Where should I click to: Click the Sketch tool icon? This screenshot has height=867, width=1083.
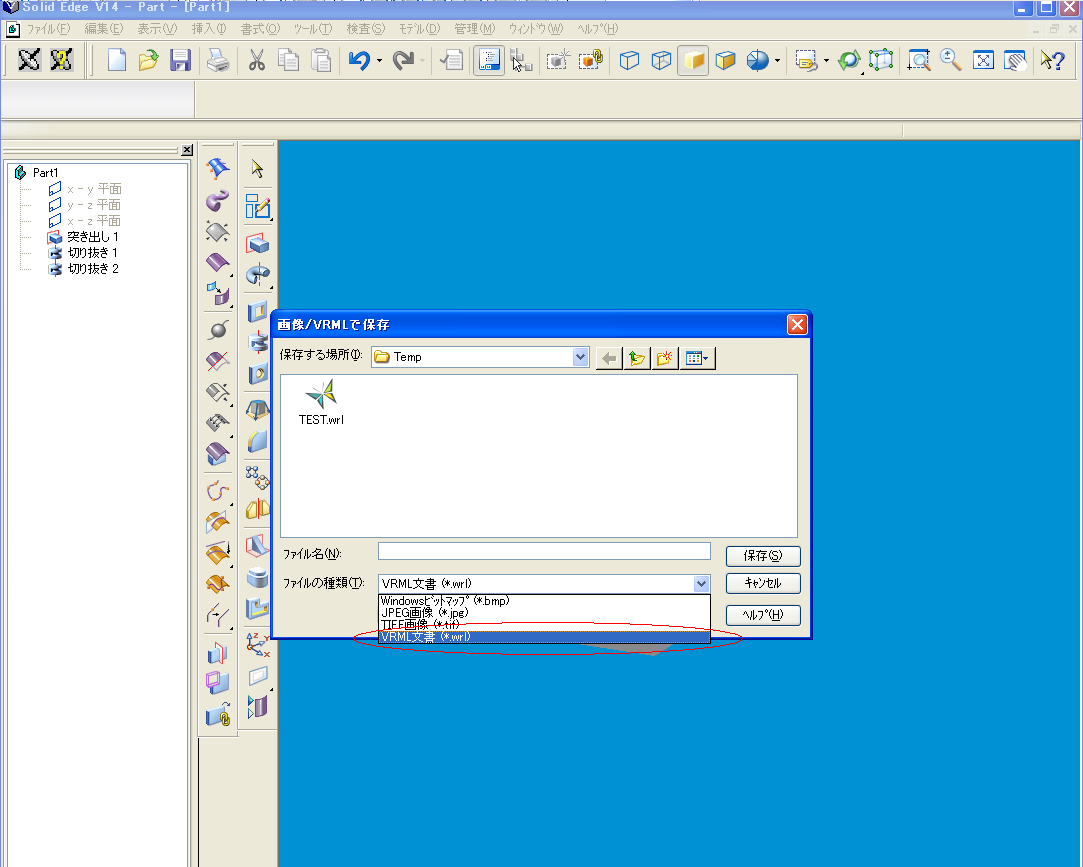point(258,207)
